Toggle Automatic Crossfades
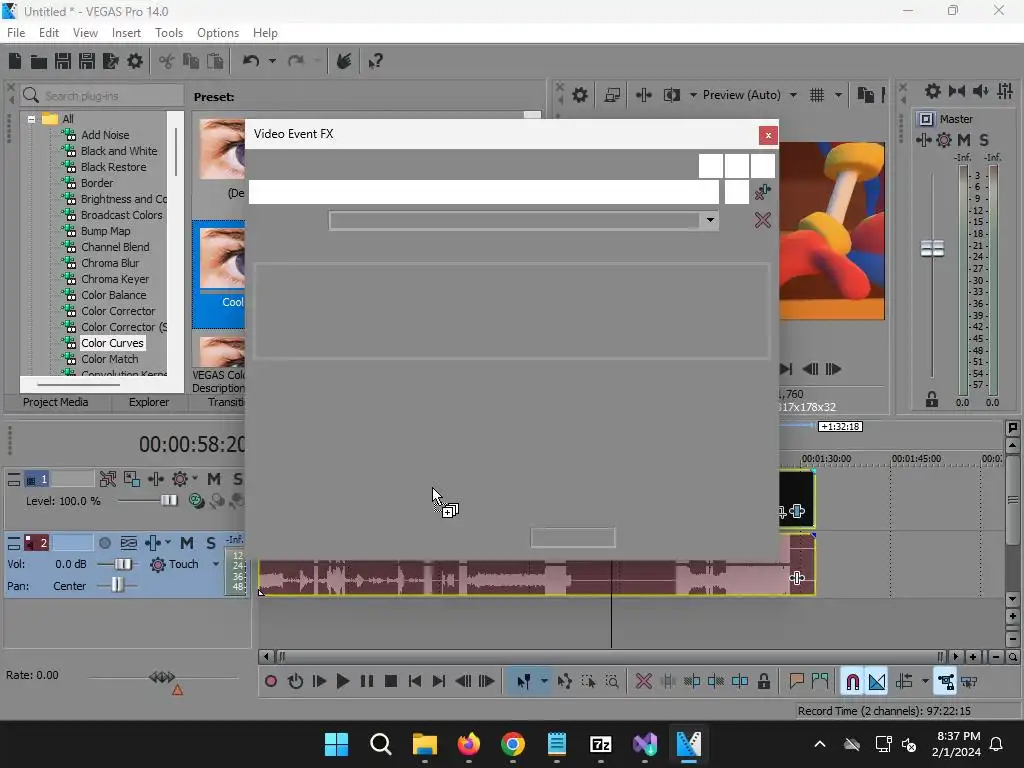Screen dimensions: 1024x768 coord(876,682)
